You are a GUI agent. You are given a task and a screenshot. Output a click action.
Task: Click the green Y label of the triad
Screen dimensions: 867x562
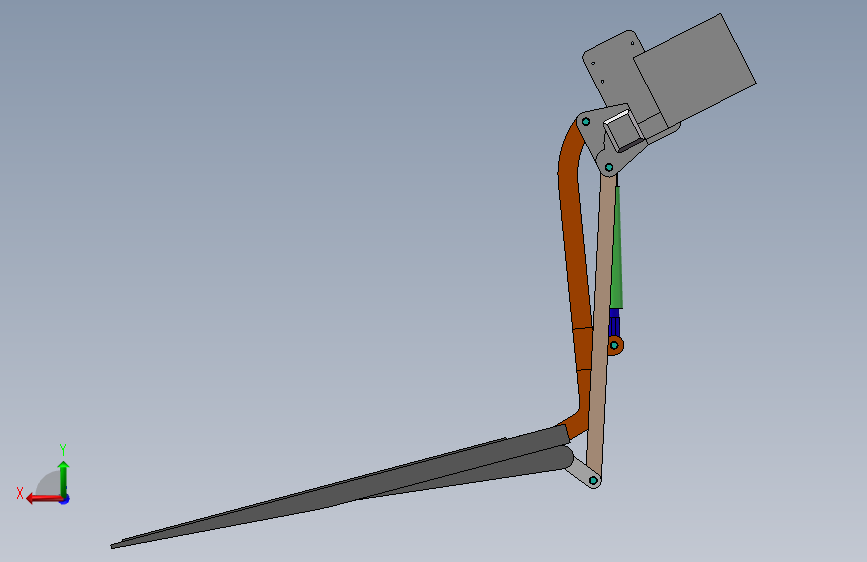63,449
